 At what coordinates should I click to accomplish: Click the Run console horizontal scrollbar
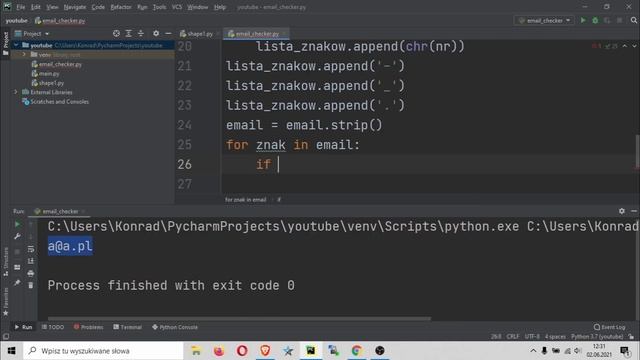click(239, 318)
